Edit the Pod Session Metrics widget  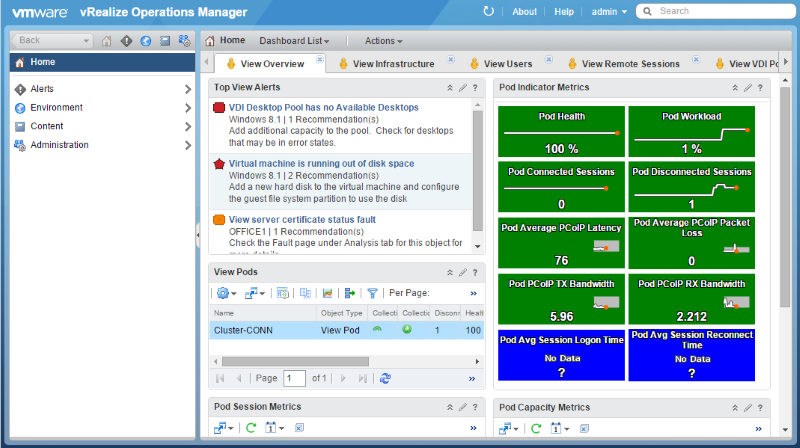coord(462,407)
